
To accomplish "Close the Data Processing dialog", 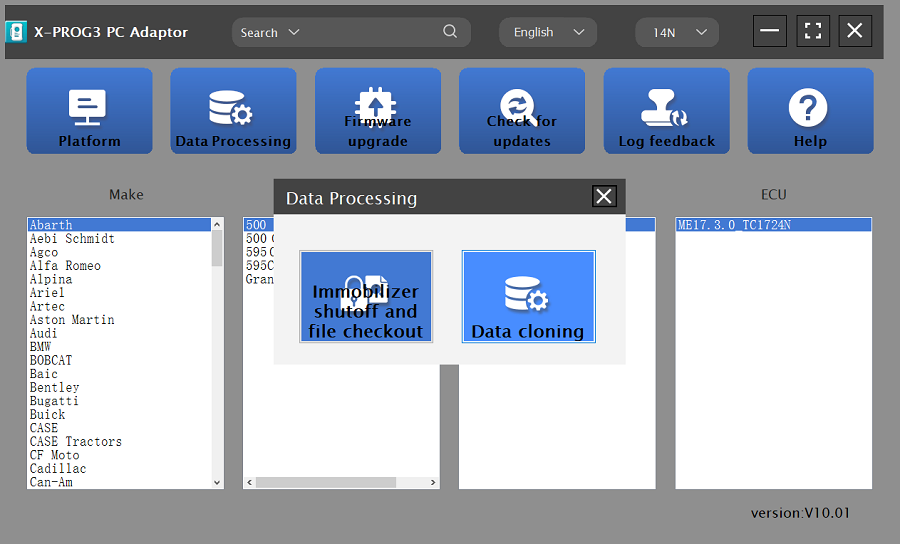I will (604, 196).
